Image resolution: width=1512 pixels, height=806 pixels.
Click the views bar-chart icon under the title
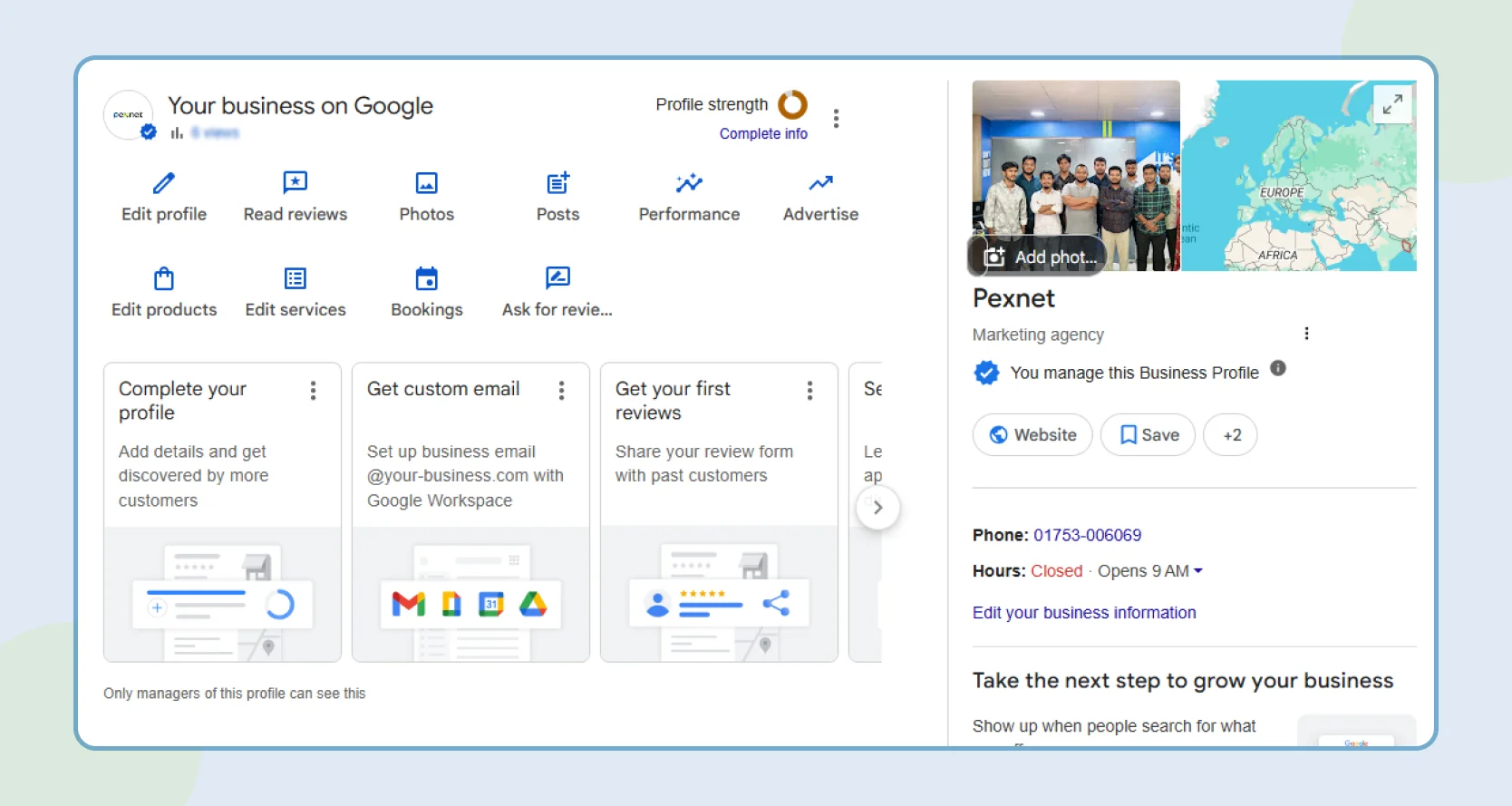point(177,133)
